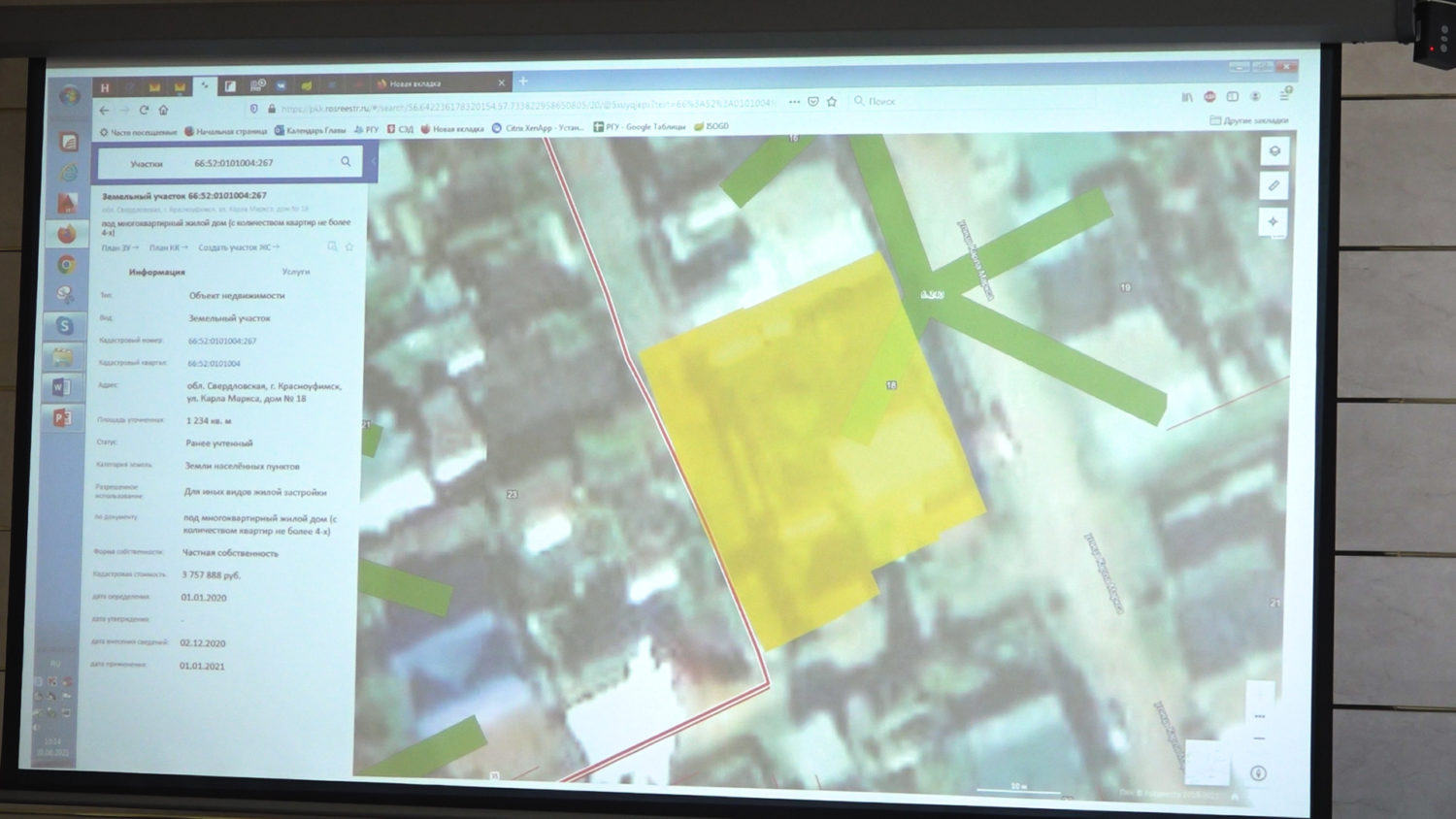Collapse the info panel with the side arrow

coord(373,162)
